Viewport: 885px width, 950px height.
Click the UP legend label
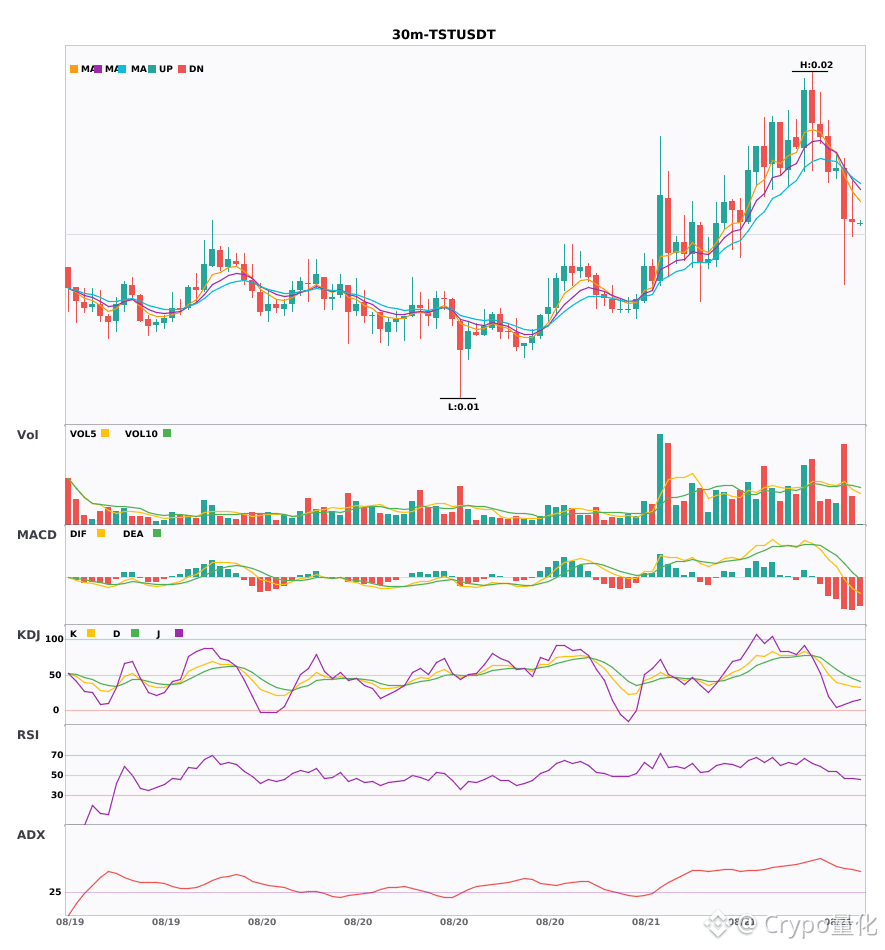pyautogui.click(x=166, y=69)
